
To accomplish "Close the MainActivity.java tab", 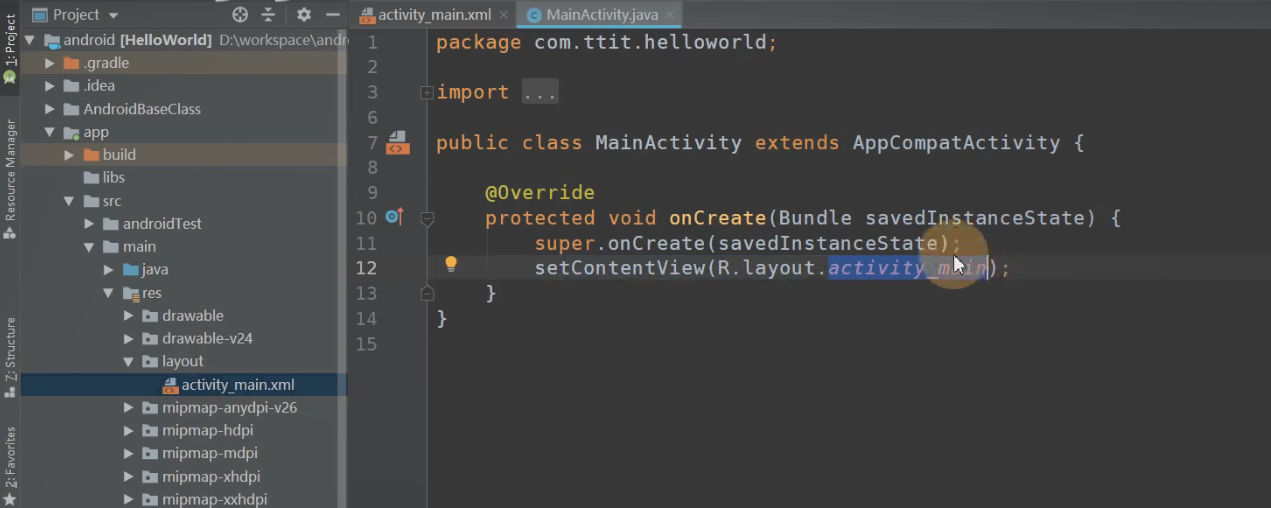I will [670, 15].
